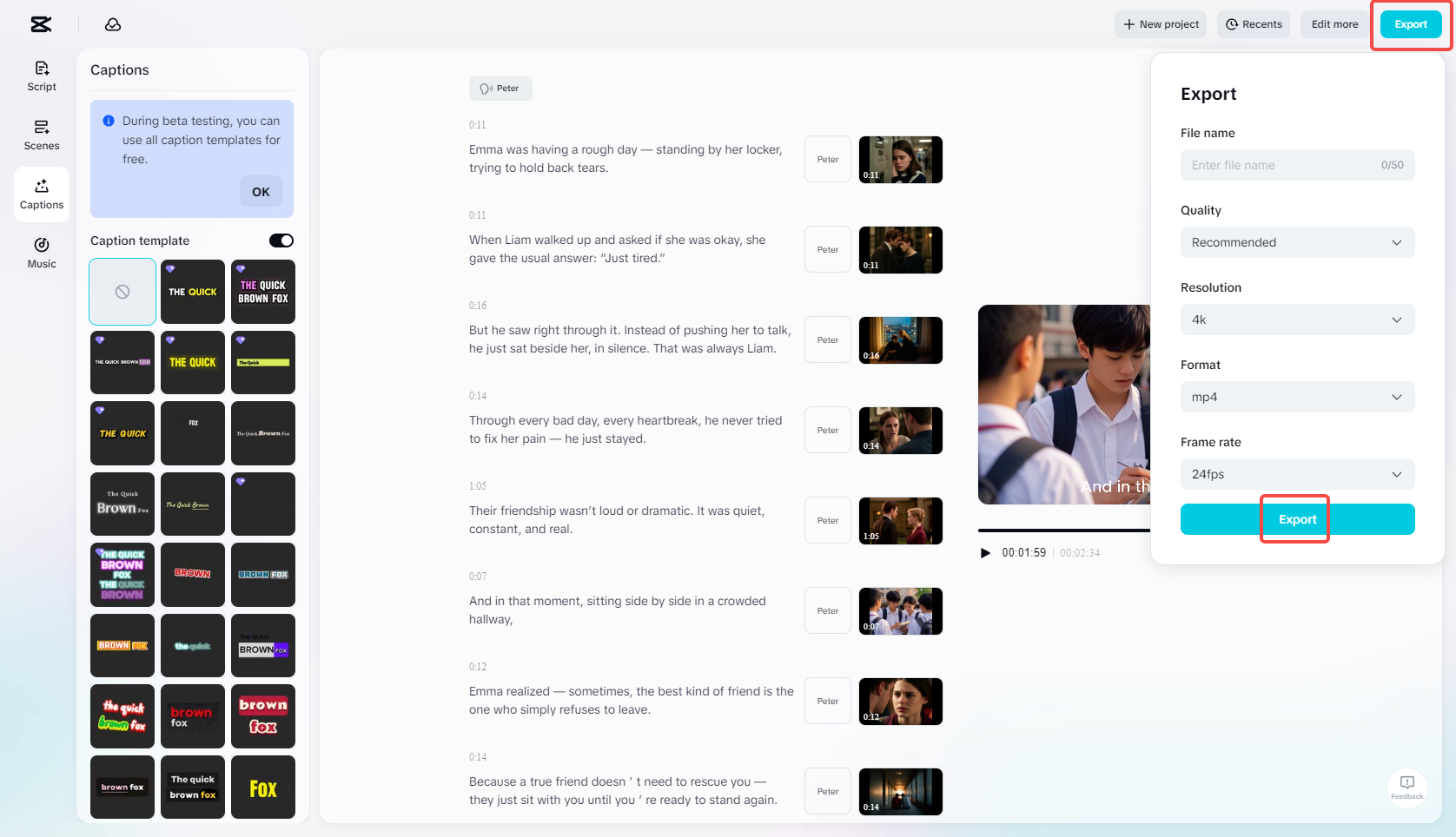
Task: Expand the Resolution dropdown showing 4k
Action: [1296, 320]
